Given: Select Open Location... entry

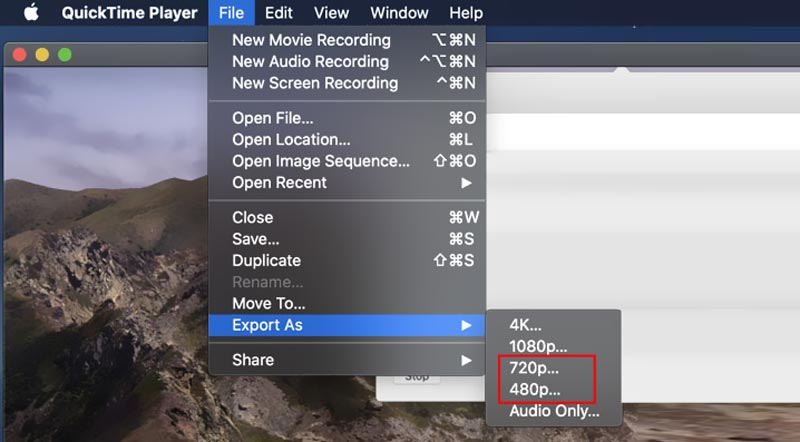Looking at the screenshot, I should pyautogui.click(x=347, y=139).
